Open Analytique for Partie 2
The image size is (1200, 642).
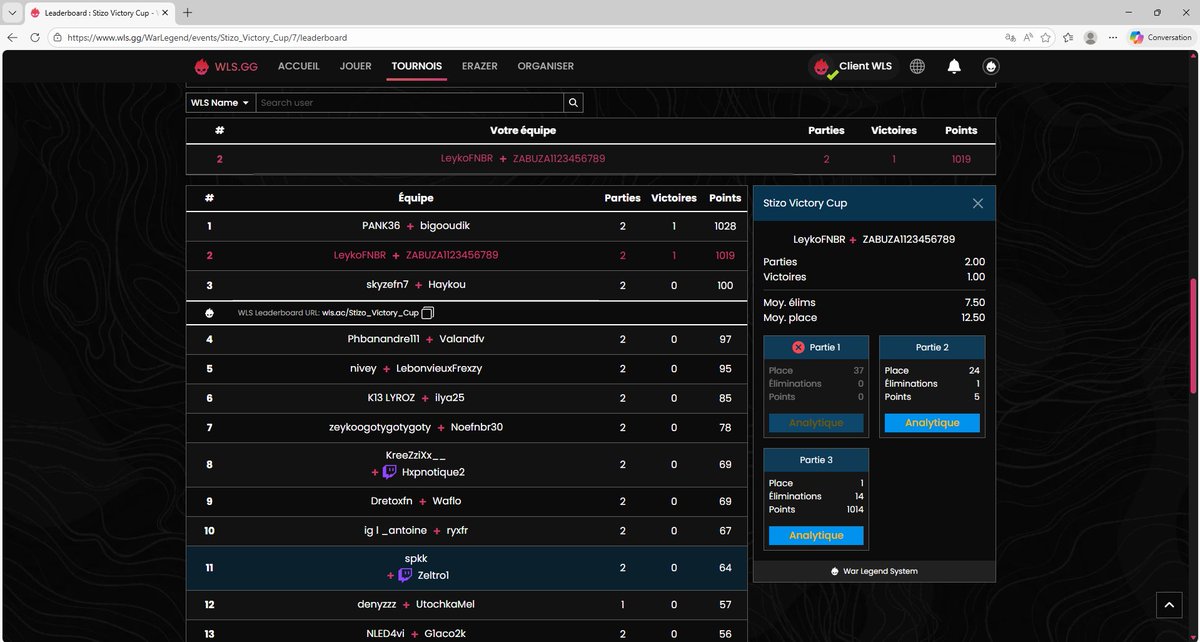932,423
